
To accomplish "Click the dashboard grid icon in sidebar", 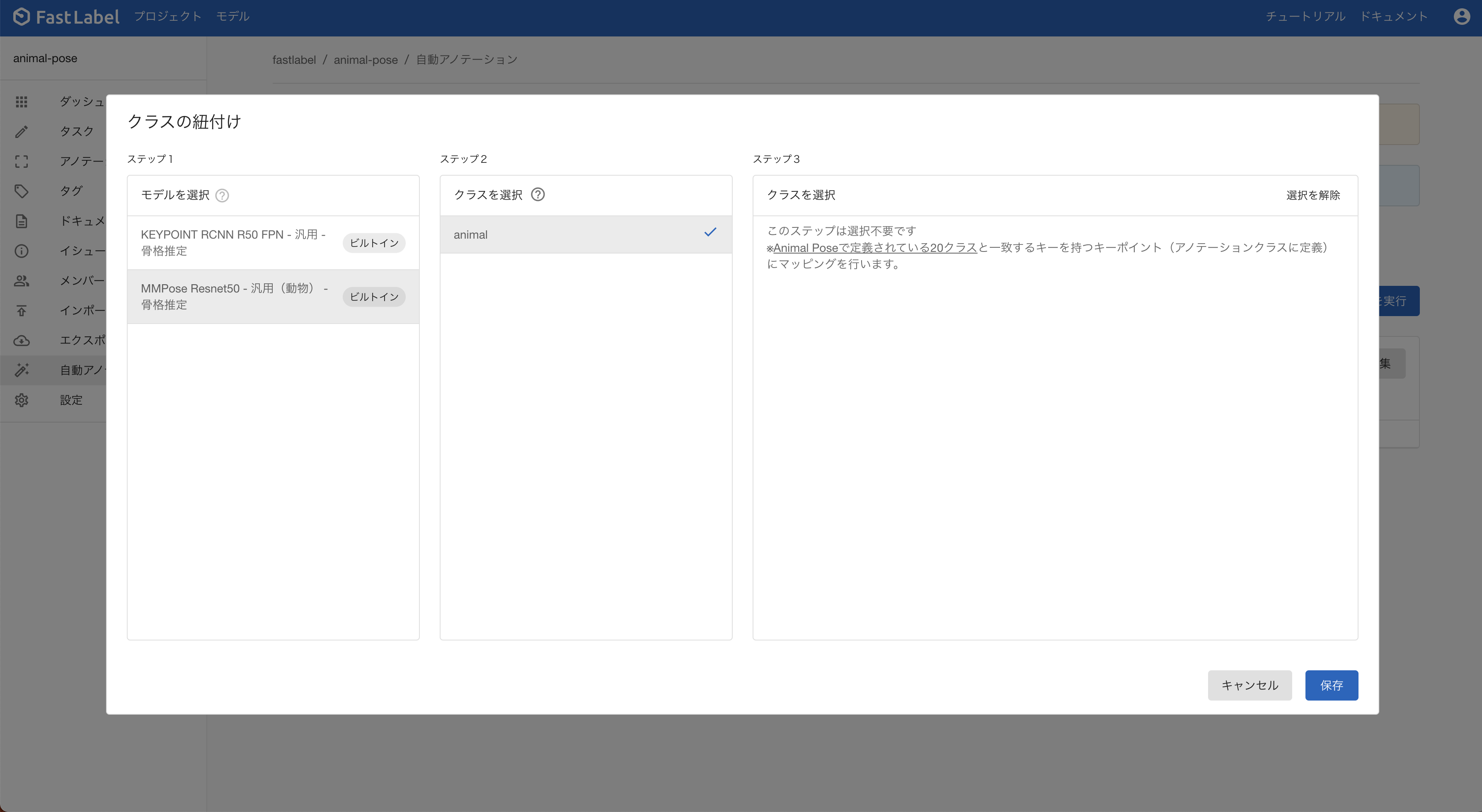I will (x=21, y=102).
